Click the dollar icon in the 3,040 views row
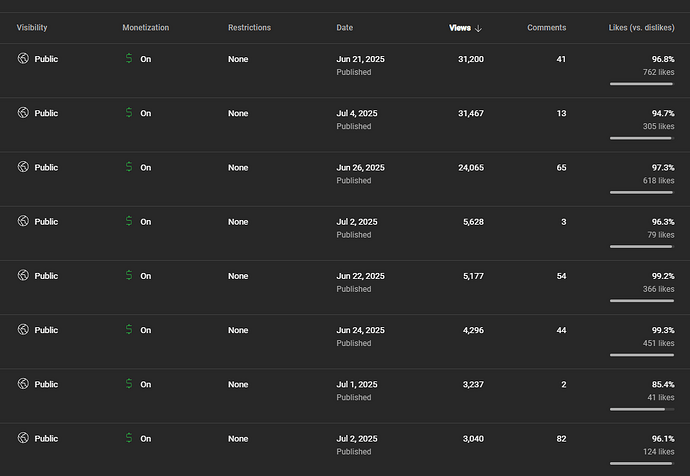 128,438
